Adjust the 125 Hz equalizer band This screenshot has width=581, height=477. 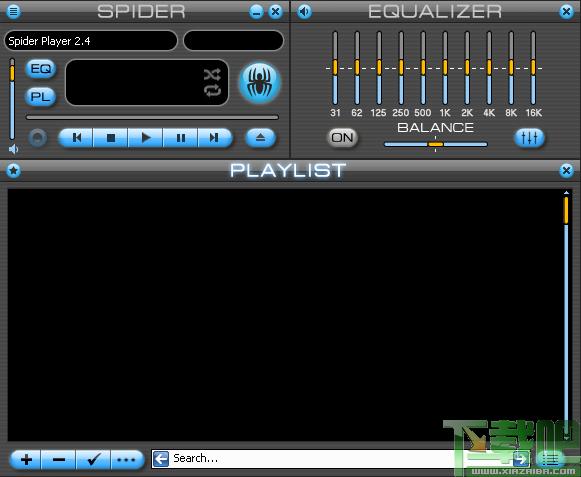[x=379, y=68]
